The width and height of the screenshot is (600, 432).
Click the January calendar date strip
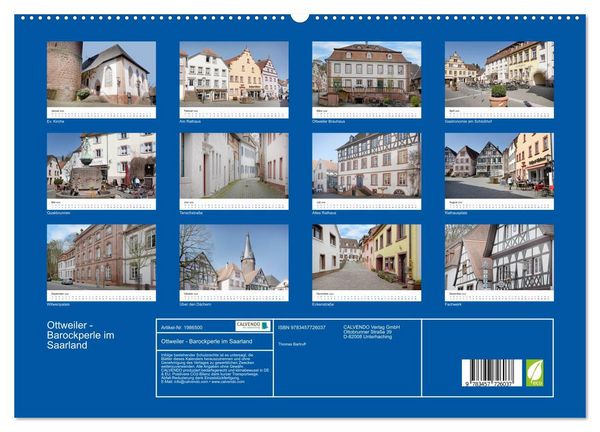101,113
